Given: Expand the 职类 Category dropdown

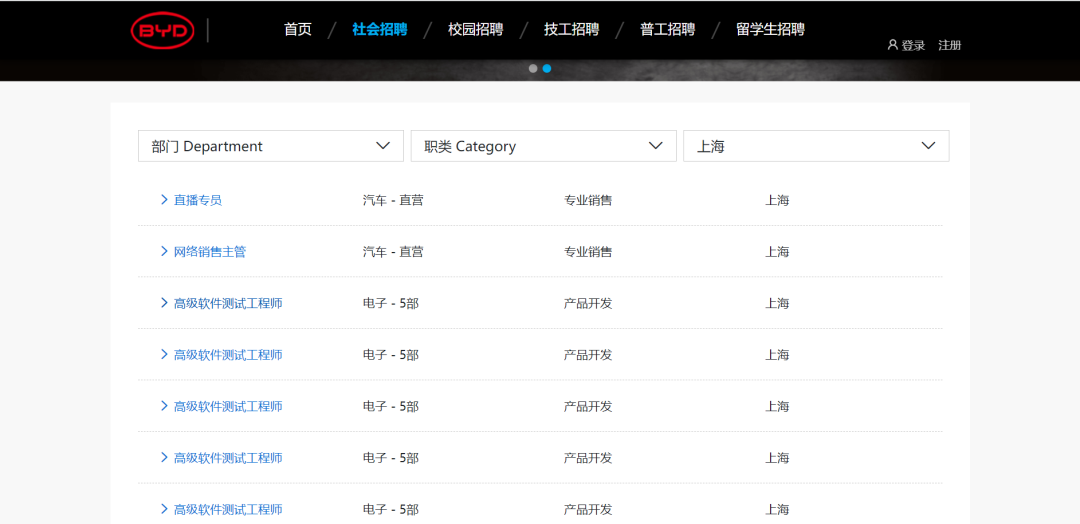Looking at the screenshot, I should tap(543, 146).
